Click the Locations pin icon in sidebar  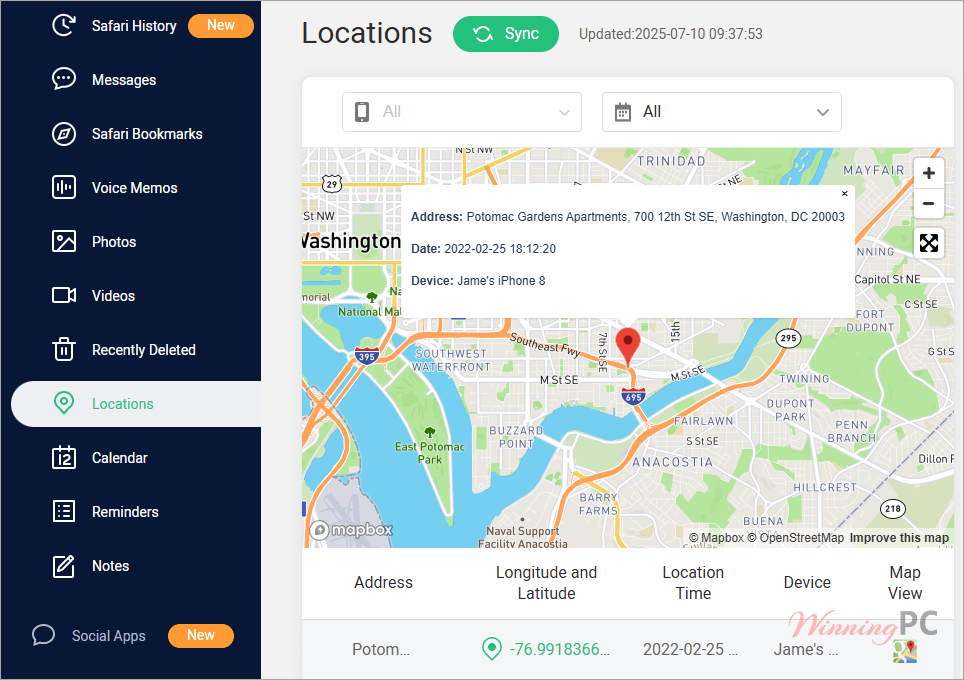point(64,403)
